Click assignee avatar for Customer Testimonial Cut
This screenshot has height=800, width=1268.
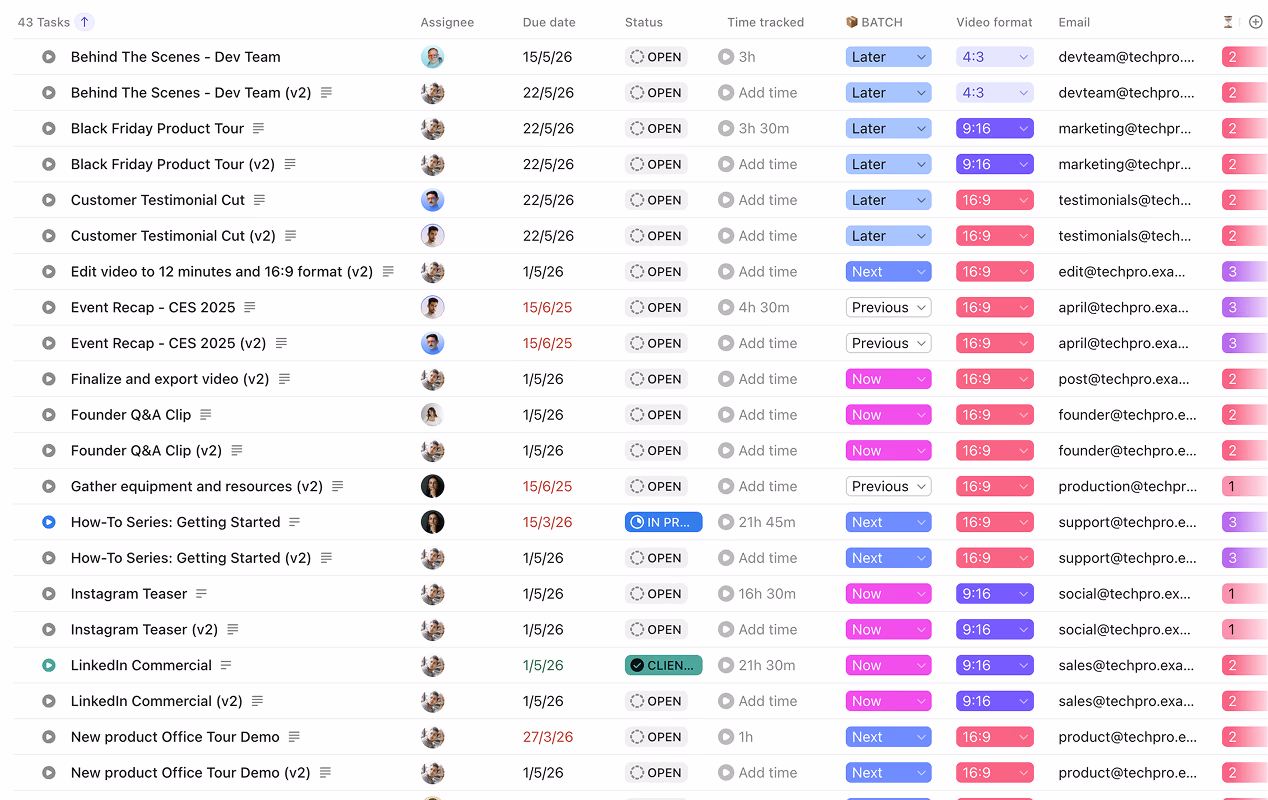tap(432, 200)
